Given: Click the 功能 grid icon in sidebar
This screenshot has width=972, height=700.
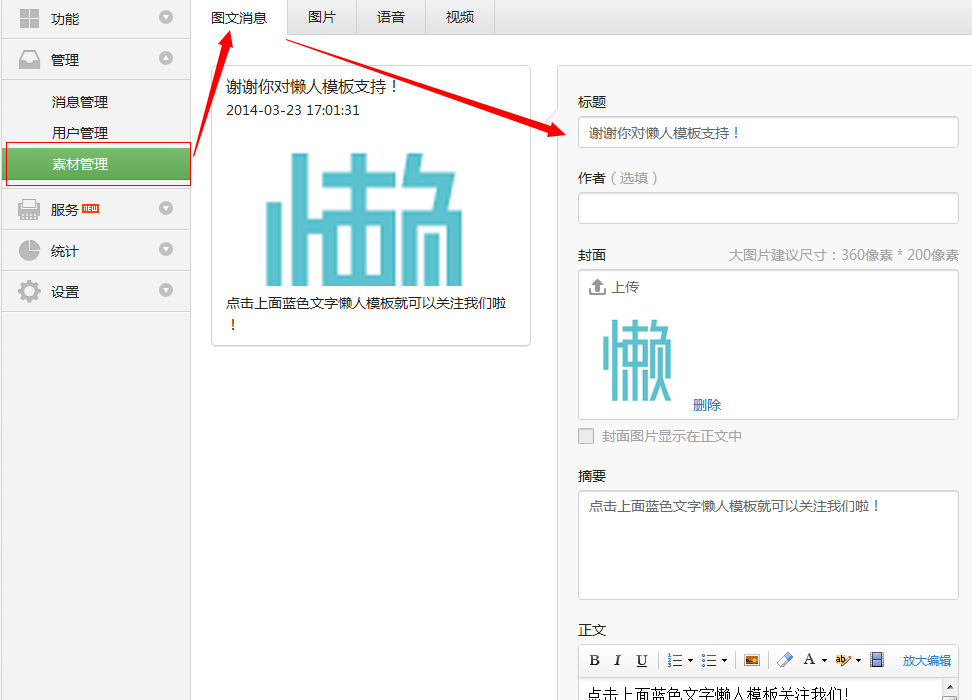Looking at the screenshot, I should [x=29, y=19].
